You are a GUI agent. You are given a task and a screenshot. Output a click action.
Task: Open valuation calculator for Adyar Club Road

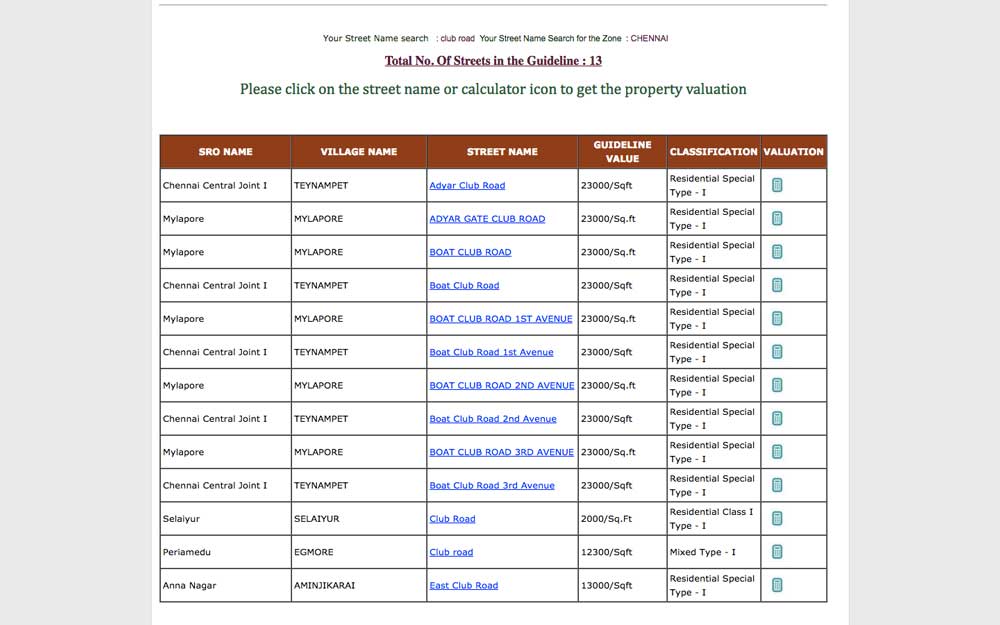pyautogui.click(x=776, y=185)
